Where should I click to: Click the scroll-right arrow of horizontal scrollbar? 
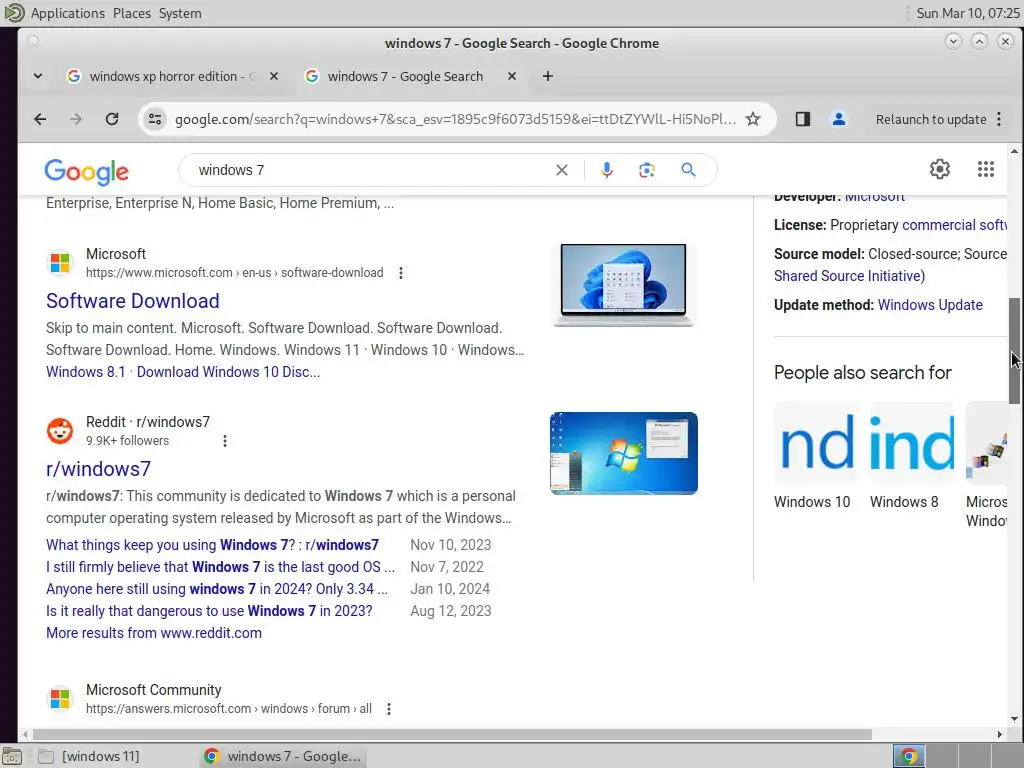point(999,735)
